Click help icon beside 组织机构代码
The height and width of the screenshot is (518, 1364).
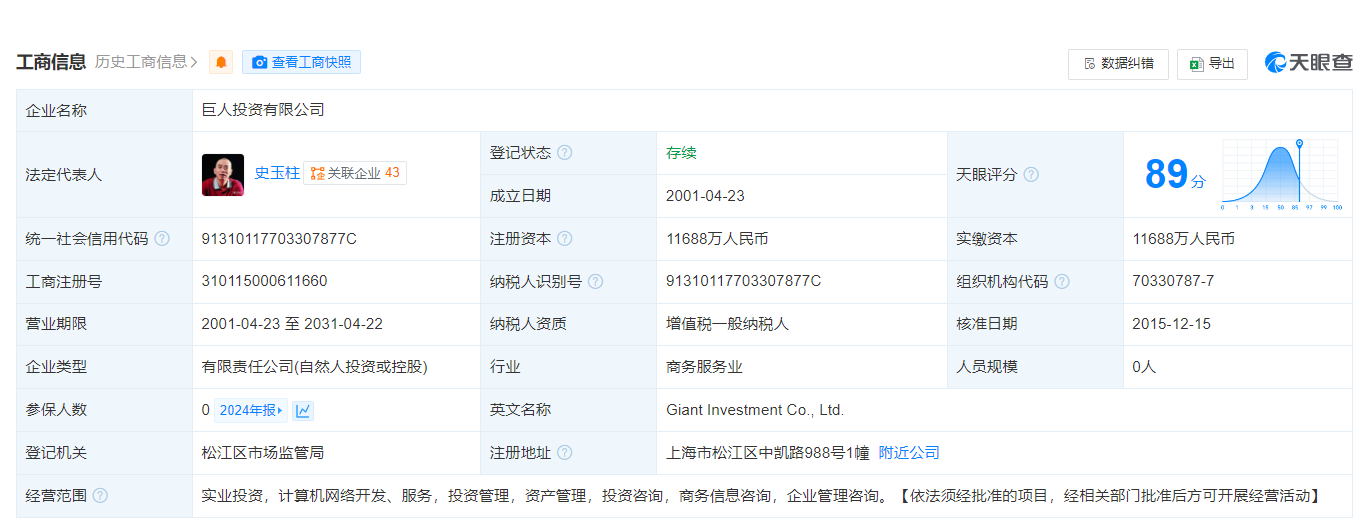[1062, 282]
